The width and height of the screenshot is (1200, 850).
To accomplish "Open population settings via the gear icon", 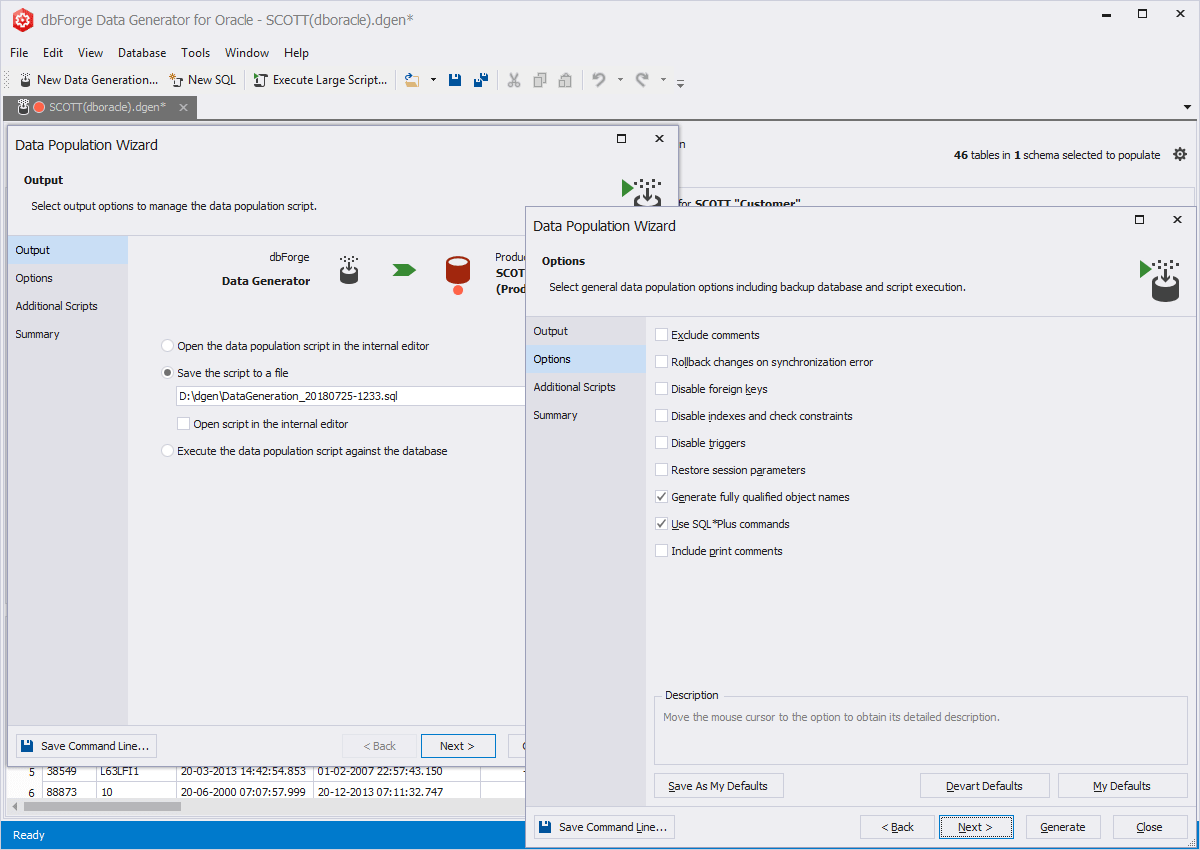I will point(1180,154).
